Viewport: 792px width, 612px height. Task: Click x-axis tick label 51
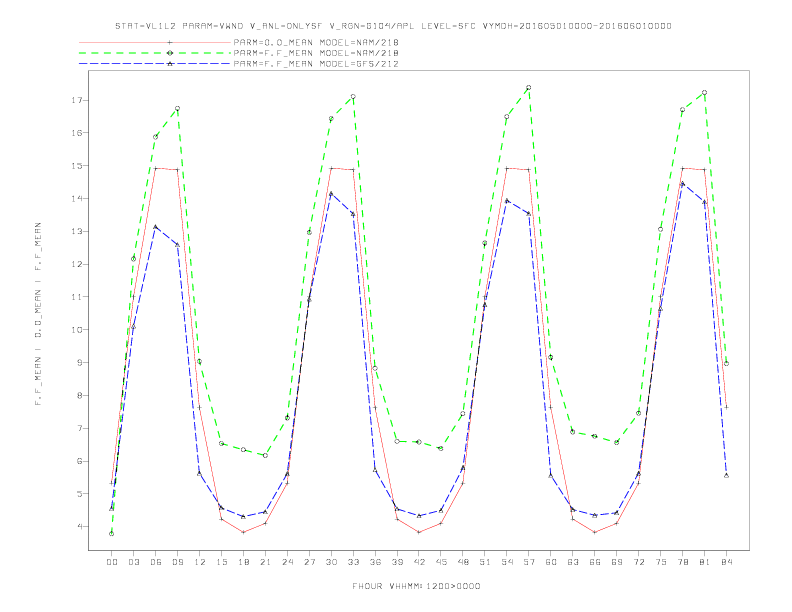(x=485, y=562)
